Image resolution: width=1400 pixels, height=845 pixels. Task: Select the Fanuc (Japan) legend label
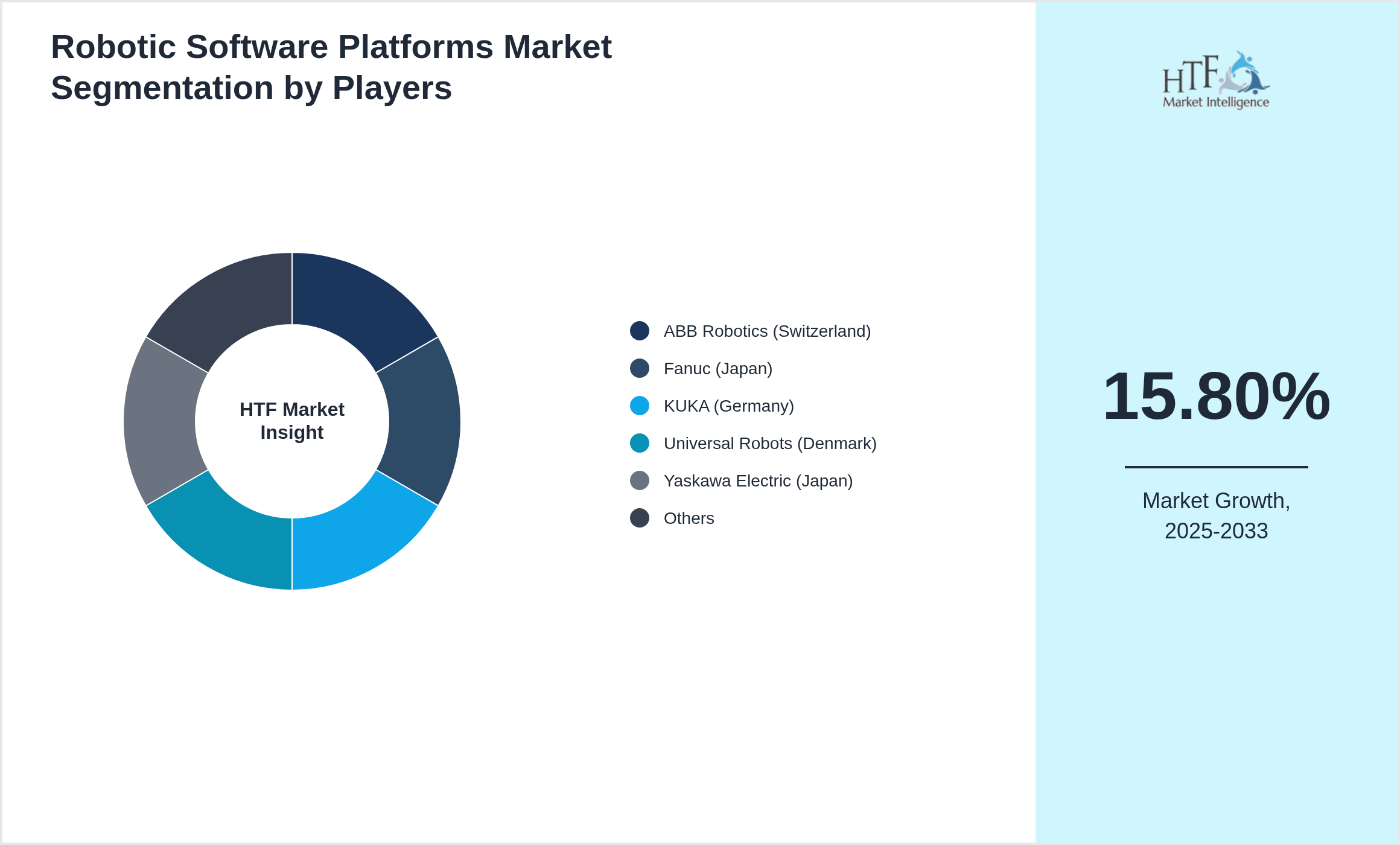[718, 368]
